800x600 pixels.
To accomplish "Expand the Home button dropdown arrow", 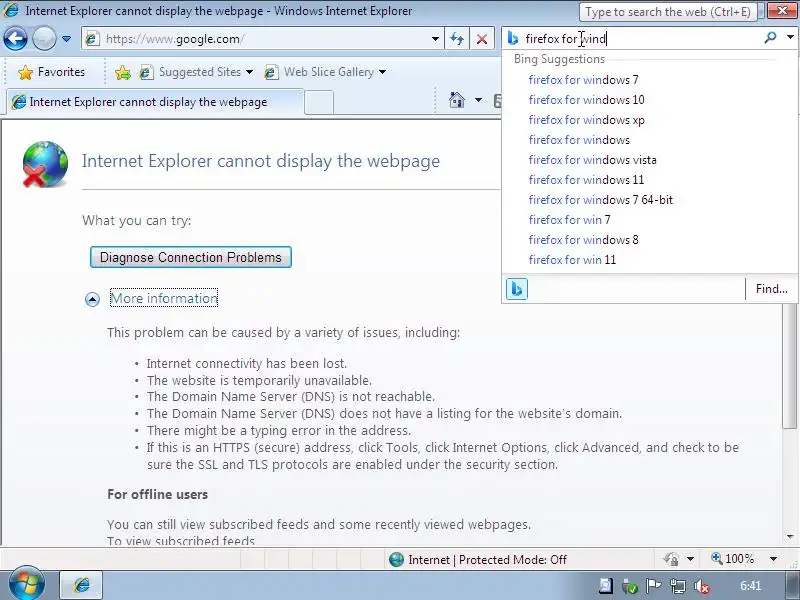I will click(478, 99).
